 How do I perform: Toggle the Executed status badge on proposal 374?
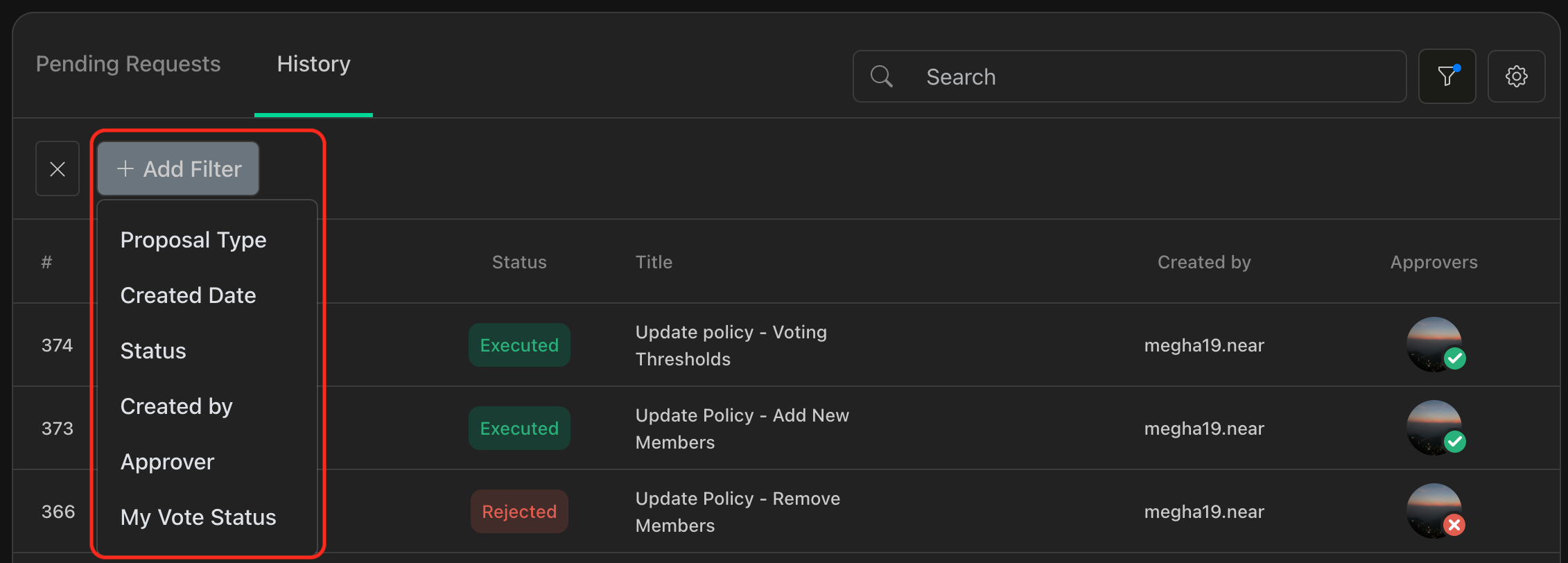pyautogui.click(x=519, y=345)
